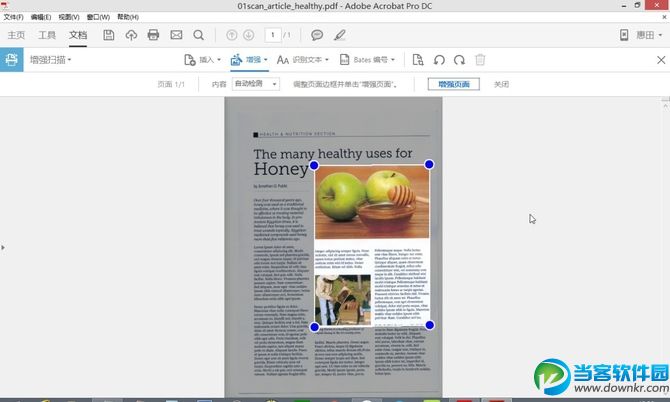Click the 增强页面 button

tap(454, 84)
